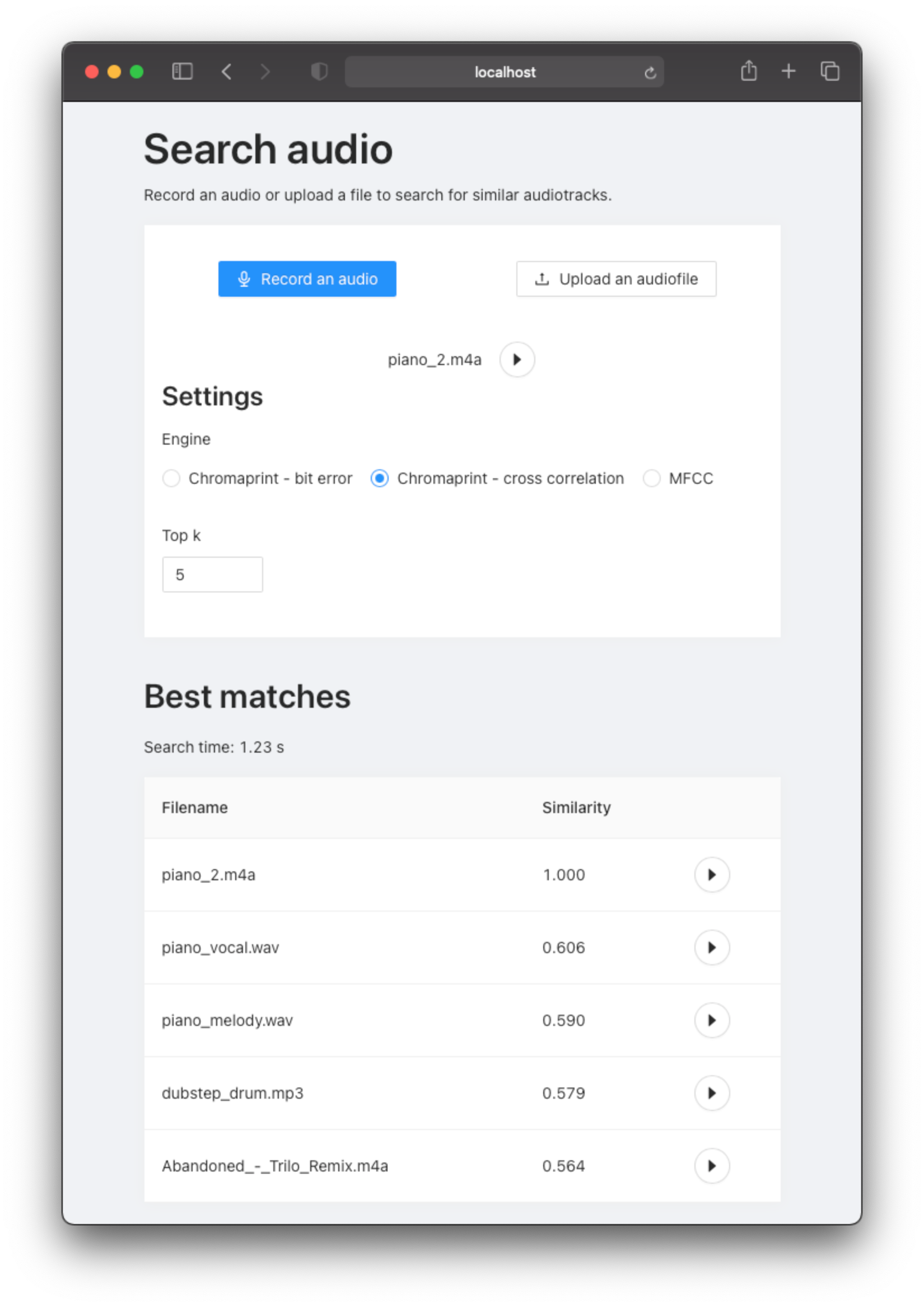Open the browser share icon
This screenshot has height=1307, width=924.
pos(749,71)
